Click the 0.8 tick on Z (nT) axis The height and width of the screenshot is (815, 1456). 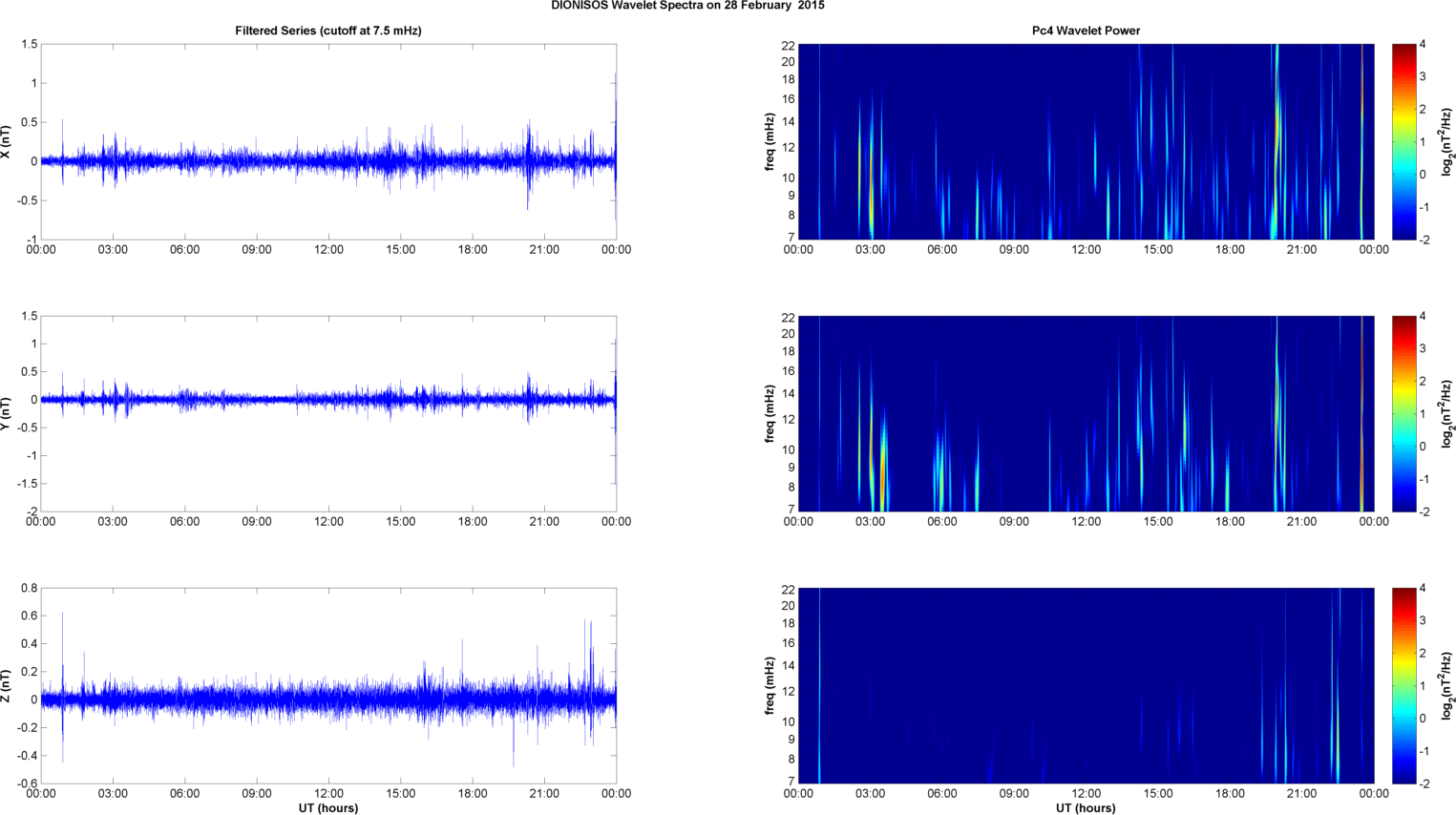tap(29, 589)
